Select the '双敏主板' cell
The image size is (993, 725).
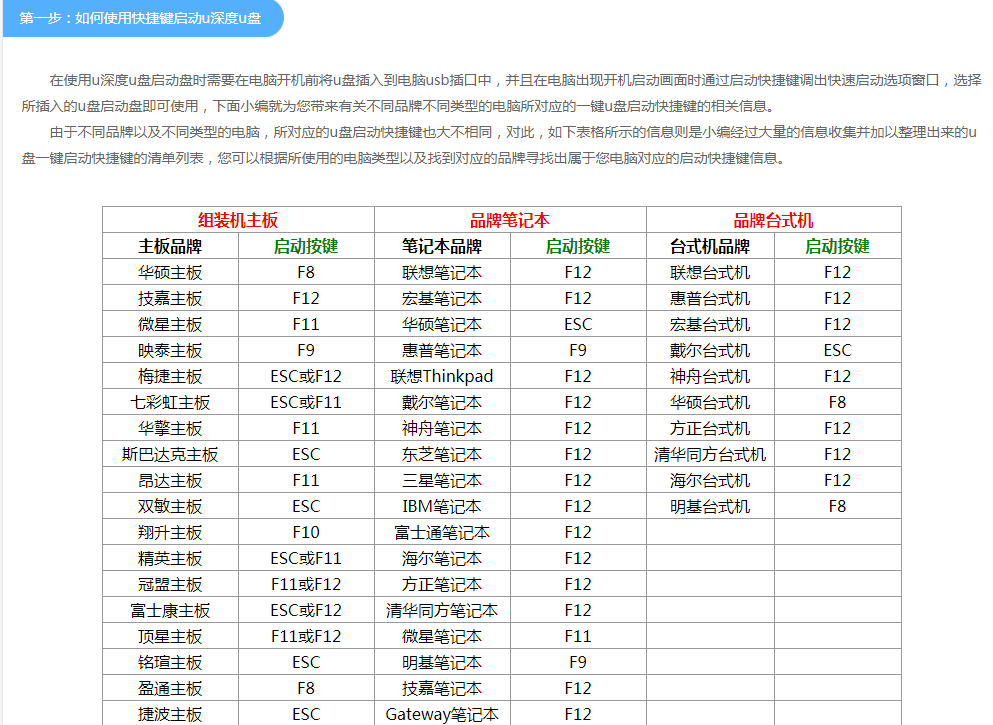pyautogui.click(x=170, y=506)
